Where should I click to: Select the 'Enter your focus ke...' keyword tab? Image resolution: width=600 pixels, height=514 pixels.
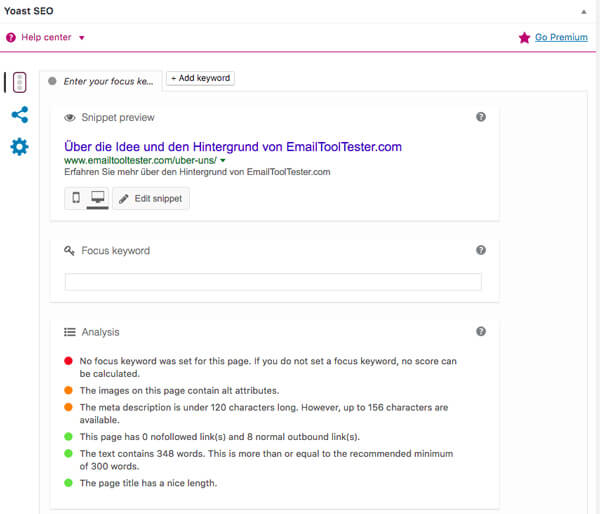[x=101, y=81]
